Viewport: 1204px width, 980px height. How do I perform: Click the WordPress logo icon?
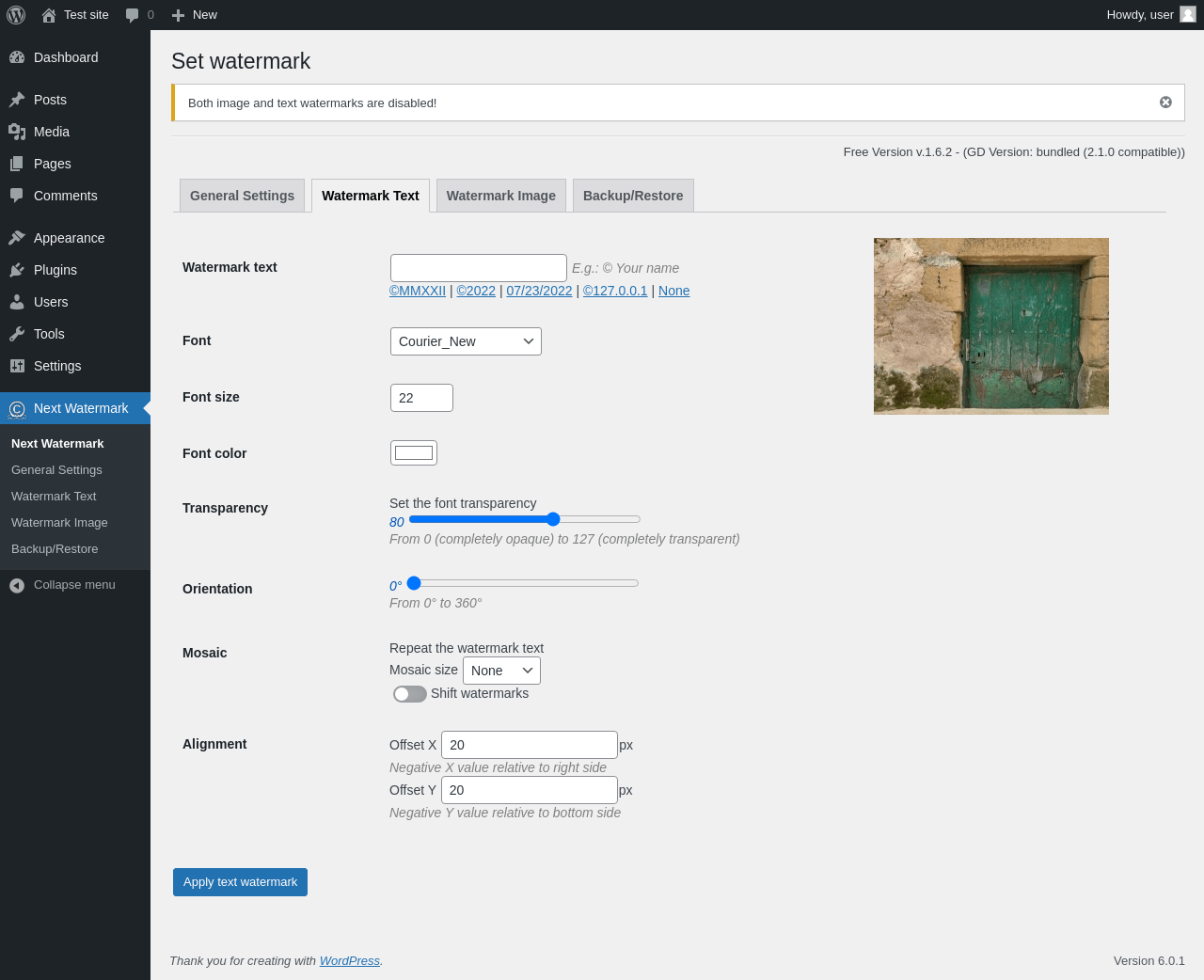[16, 15]
